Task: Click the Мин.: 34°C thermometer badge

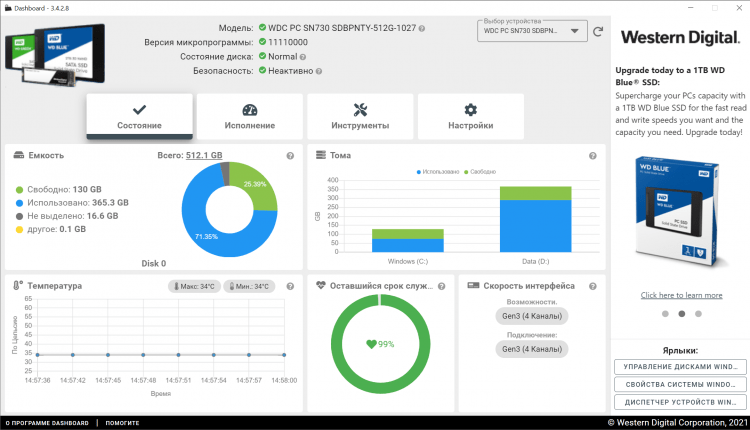Action: tap(248, 286)
